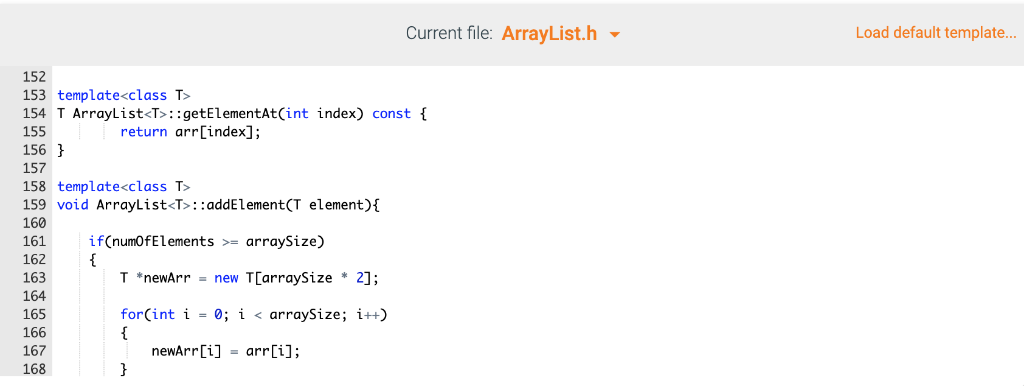Place cursor in for loop header
The image size is (1024, 386).
click(x=254, y=315)
